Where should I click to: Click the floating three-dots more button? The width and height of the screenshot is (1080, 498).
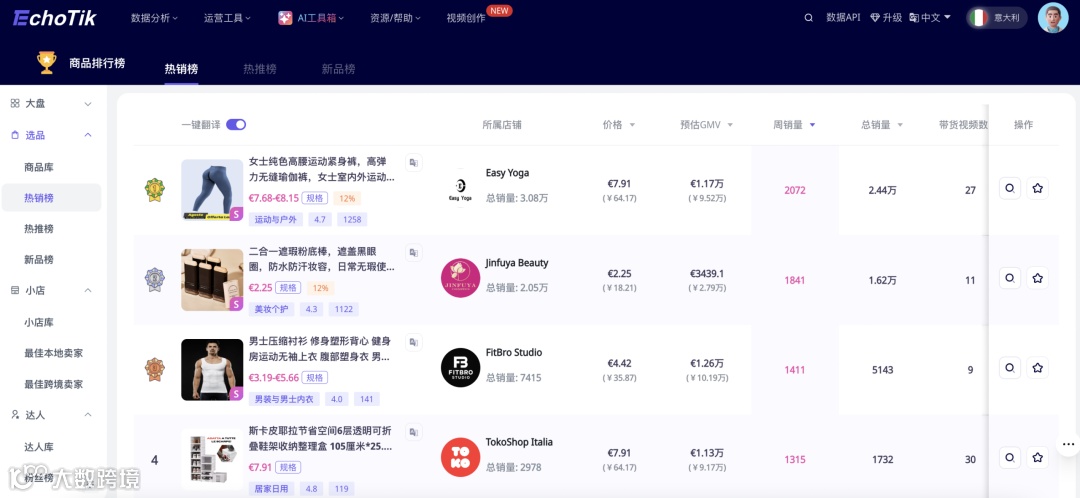pos(1068,444)
